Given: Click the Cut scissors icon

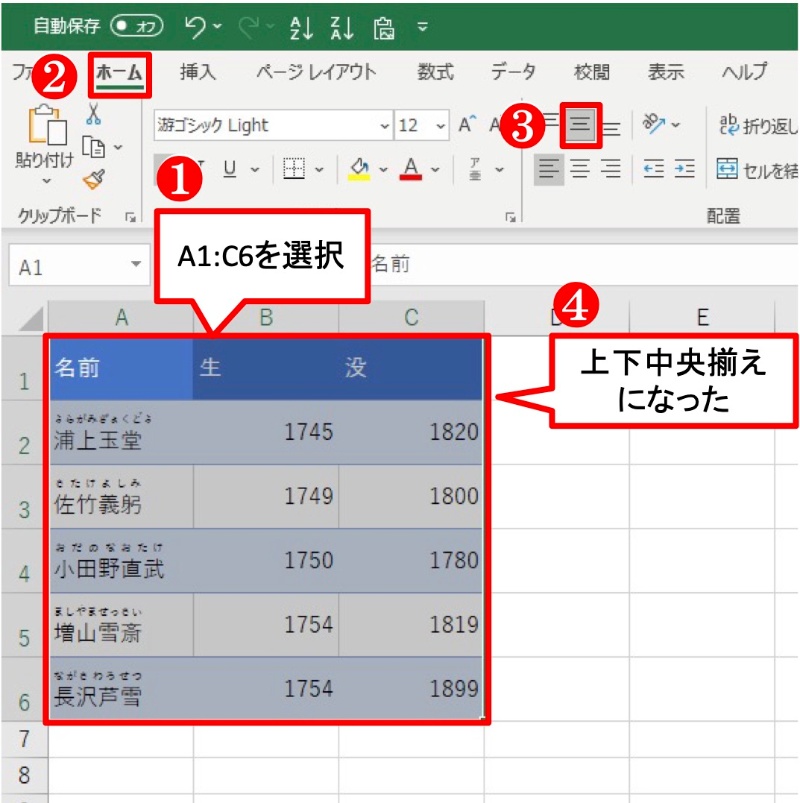Looking at the screenshot, I should tap(94, 113).
